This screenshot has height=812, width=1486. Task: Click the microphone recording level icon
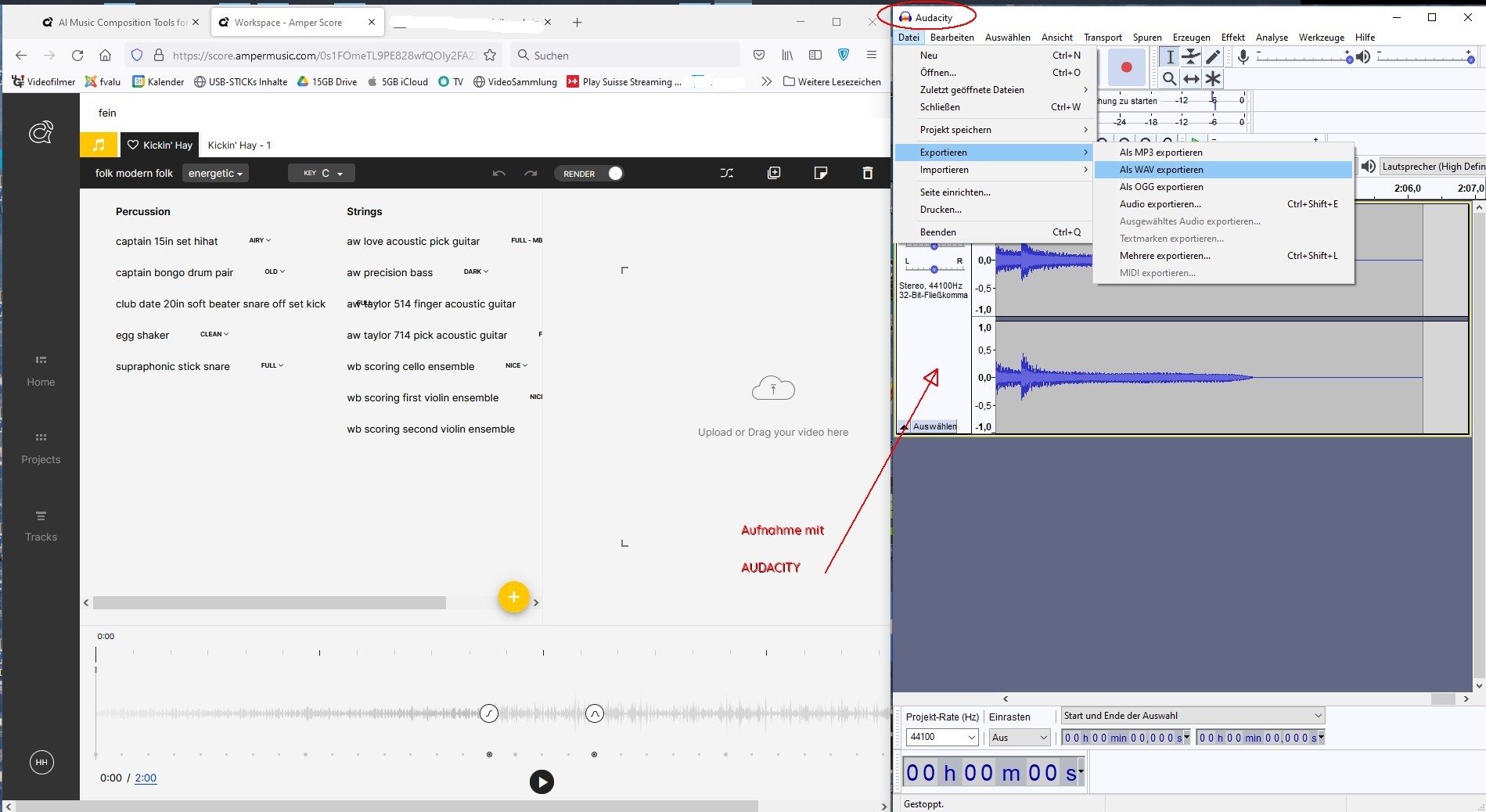[x=1243, y=56]
